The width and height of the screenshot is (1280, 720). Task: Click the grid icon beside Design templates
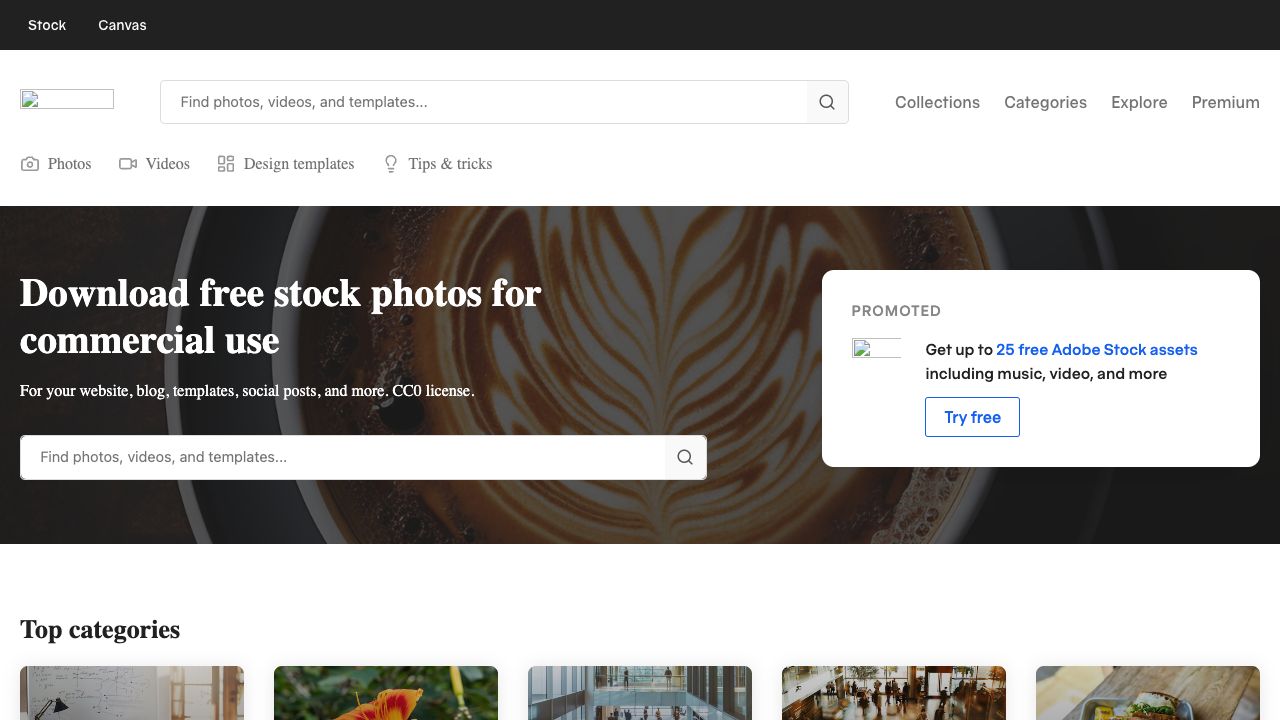[226, 164]
